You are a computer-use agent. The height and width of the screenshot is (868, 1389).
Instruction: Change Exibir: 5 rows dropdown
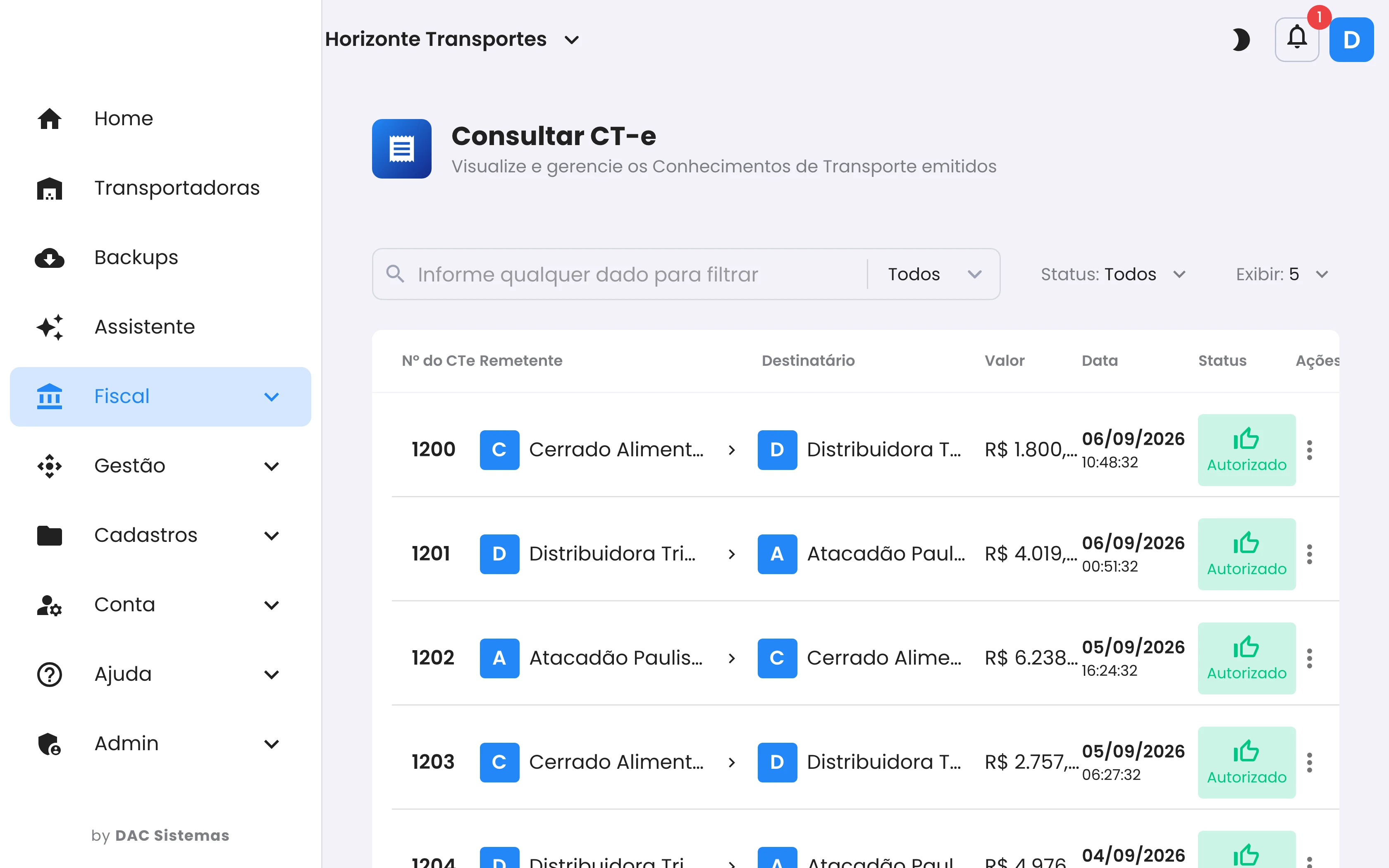click(1282, 274)
